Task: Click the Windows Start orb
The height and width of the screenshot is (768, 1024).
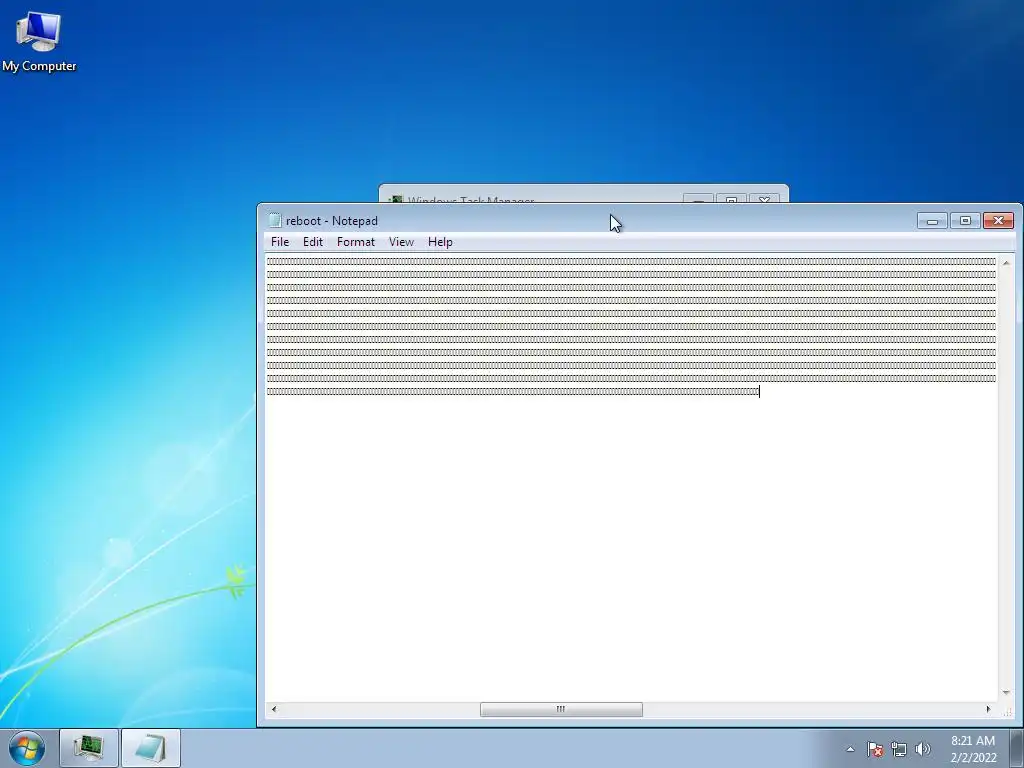Action: coord(27,748)
